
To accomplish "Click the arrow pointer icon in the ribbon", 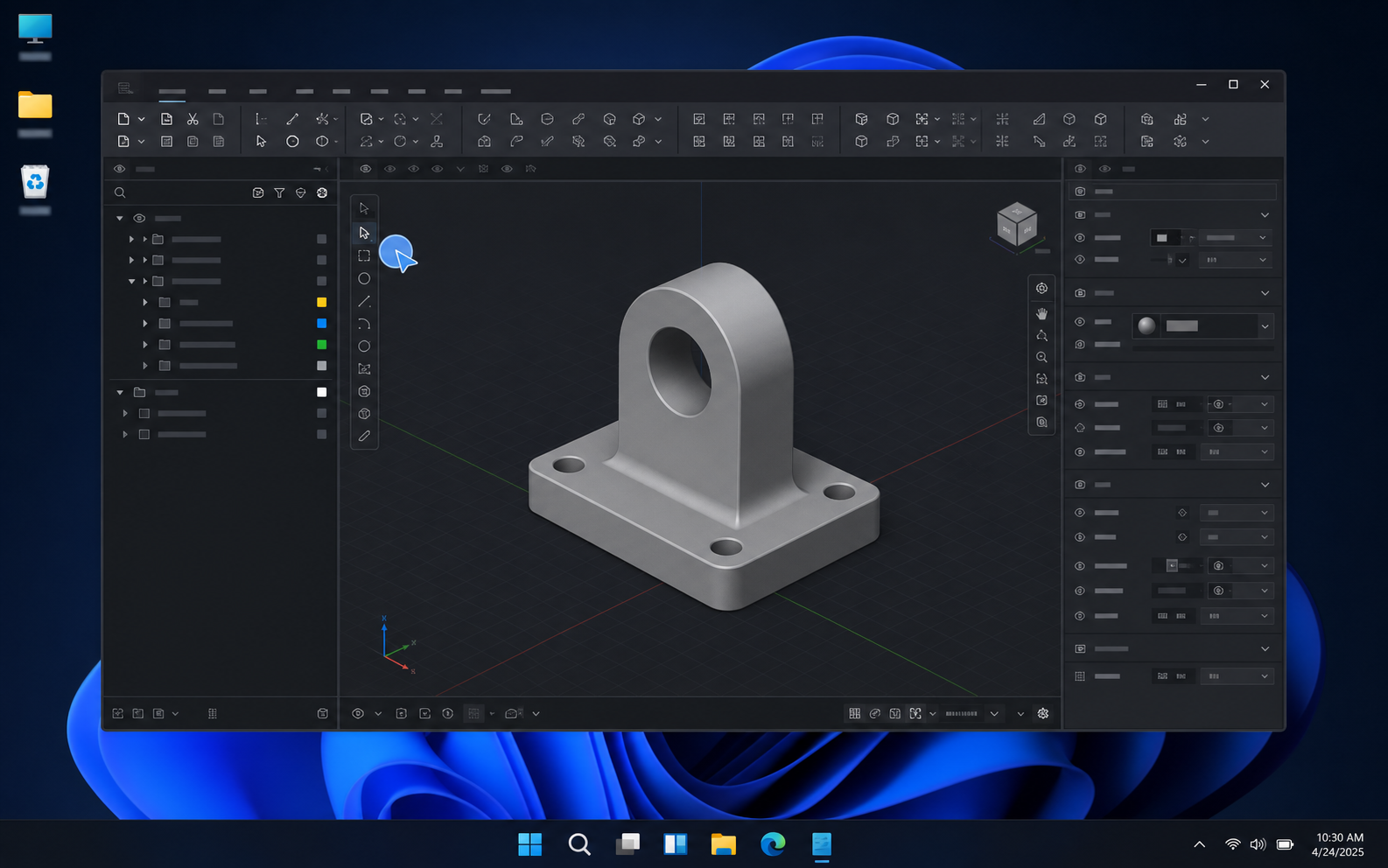I will click(261, 141).
